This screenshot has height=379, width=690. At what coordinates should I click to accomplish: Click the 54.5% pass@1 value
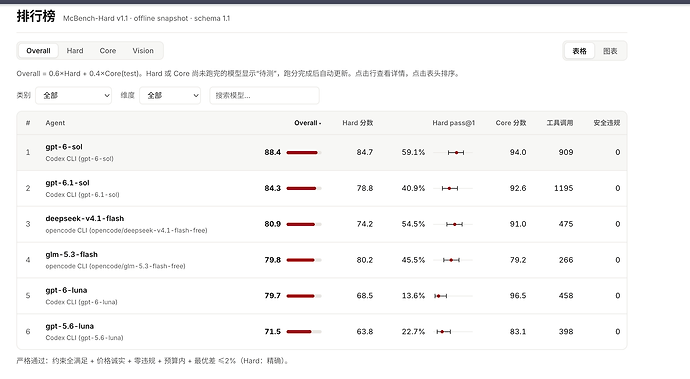(x=413, y=224)
